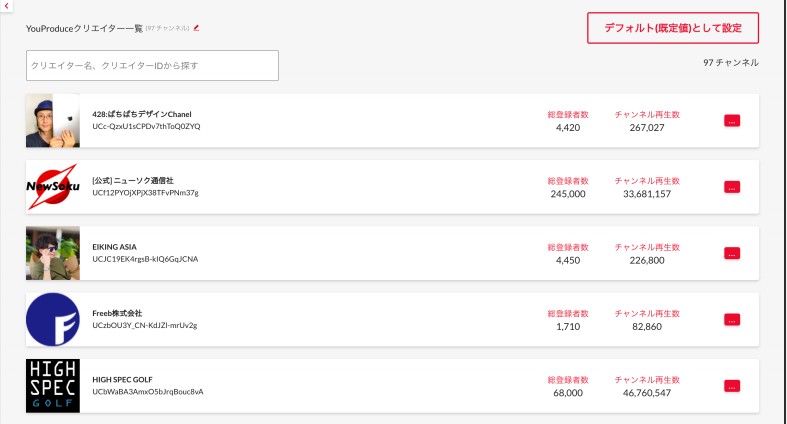Click the red back chevron icon
This screenshot has width=787, height=424.
(7, 6)
